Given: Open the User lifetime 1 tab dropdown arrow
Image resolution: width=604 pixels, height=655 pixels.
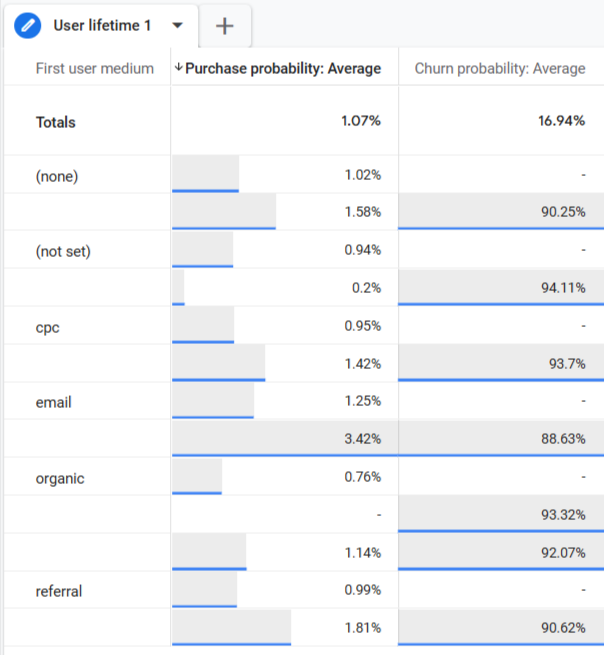Looking at the screenshot, I should point(178,25).
